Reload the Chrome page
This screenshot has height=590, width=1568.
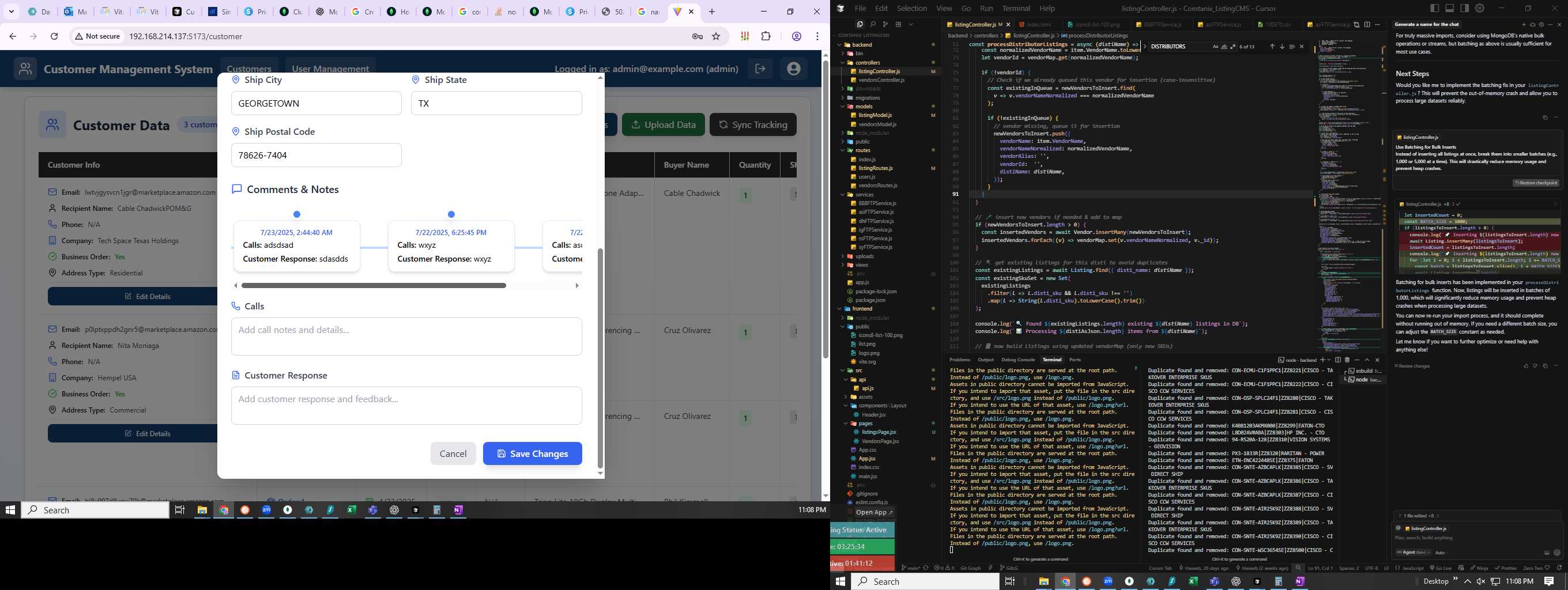click(54, 36)
